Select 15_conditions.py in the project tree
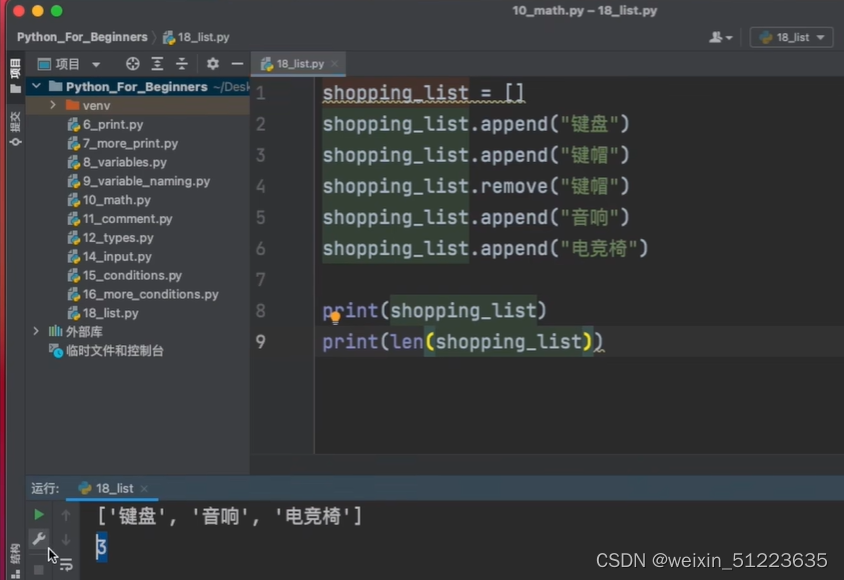Image resolution: width=844 pixels, height=580 pixels. 125,275
